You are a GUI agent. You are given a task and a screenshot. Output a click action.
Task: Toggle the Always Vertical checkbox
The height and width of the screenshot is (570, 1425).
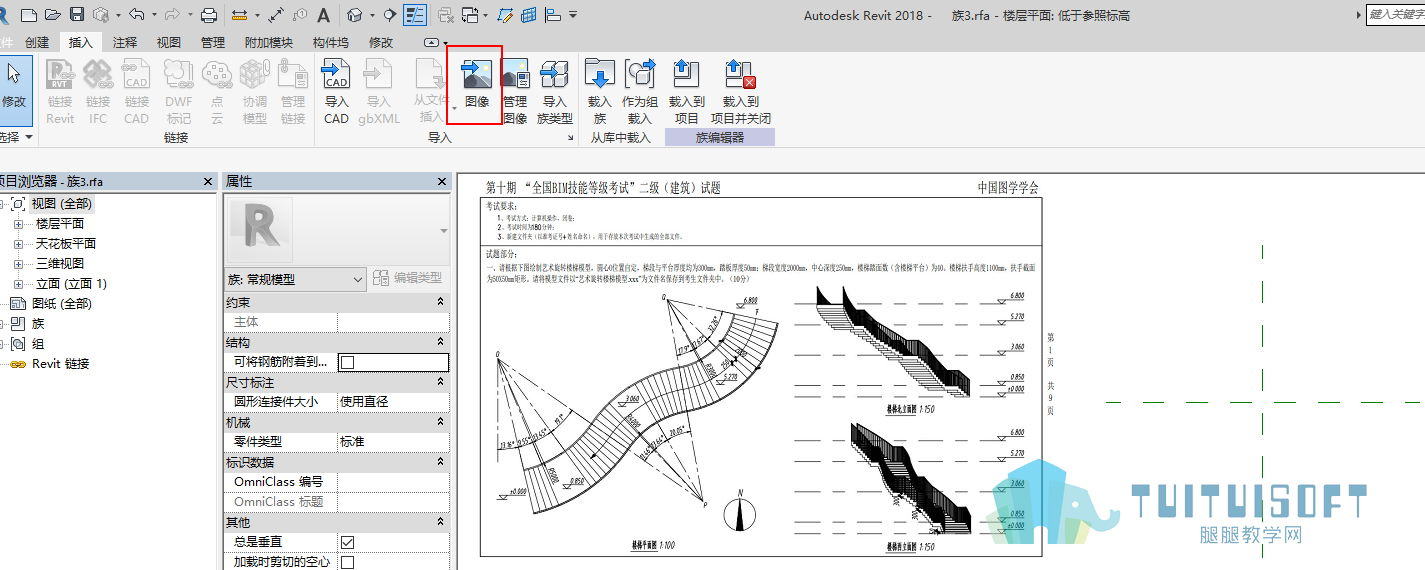(x=347, y=542)
